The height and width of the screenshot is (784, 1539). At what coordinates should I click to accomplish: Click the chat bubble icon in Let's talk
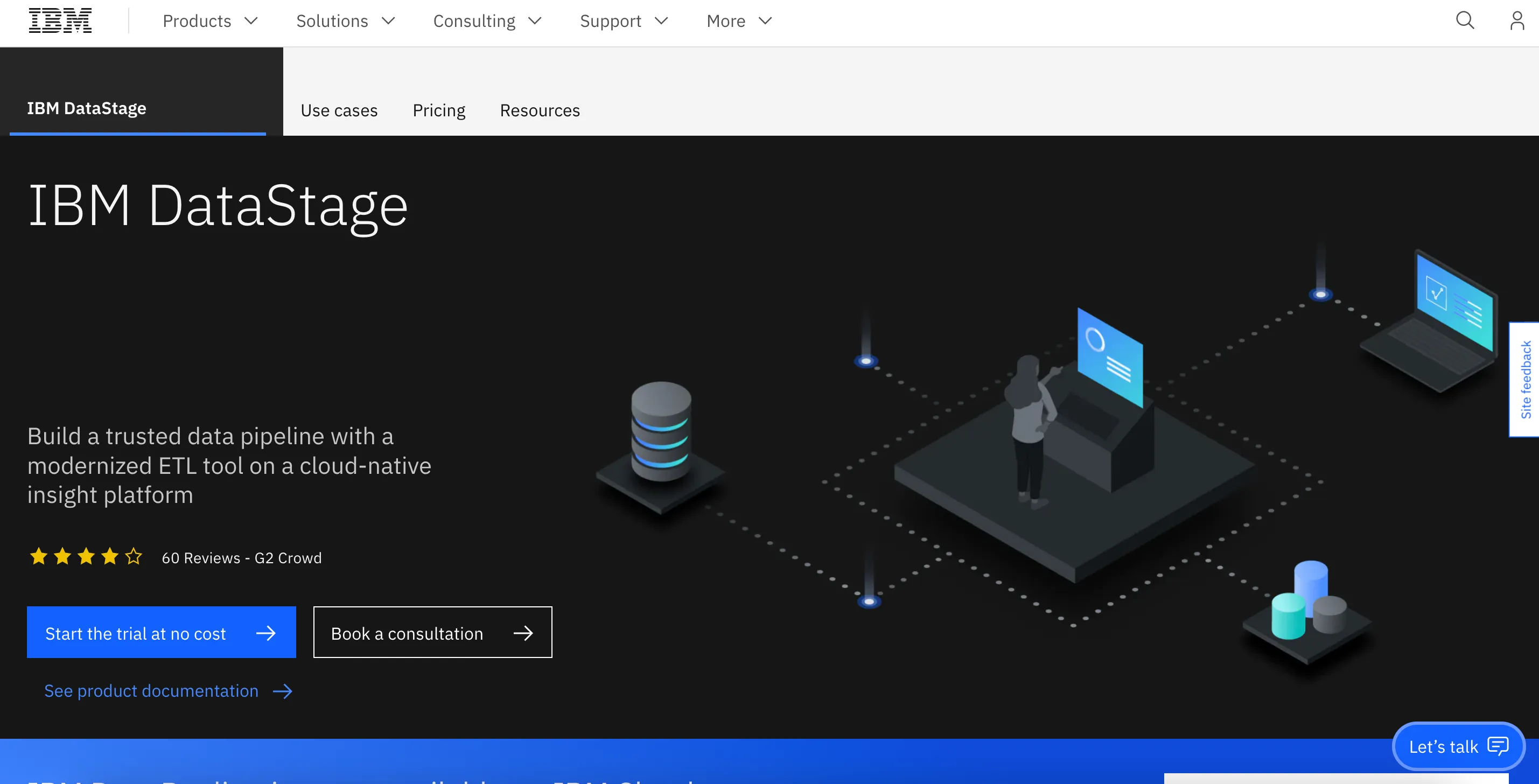coord(1498,746)
